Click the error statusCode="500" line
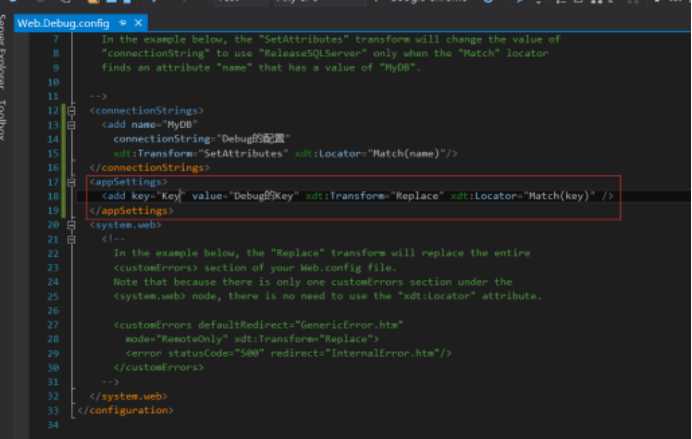692x439 pixels. (x=289, y=353)
